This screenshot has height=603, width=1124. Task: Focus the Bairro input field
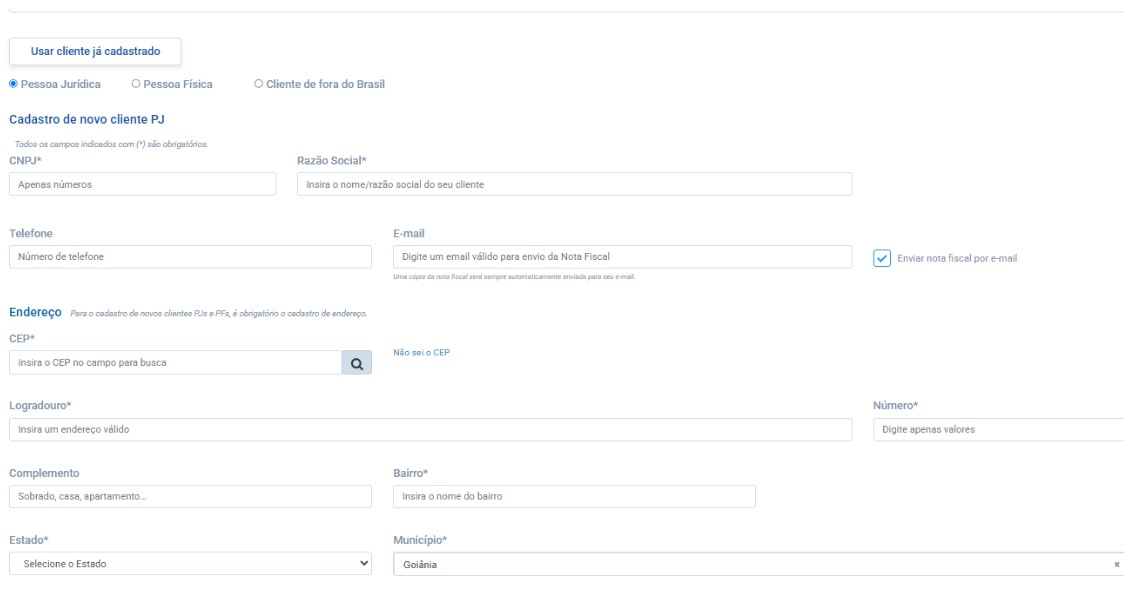574,497
